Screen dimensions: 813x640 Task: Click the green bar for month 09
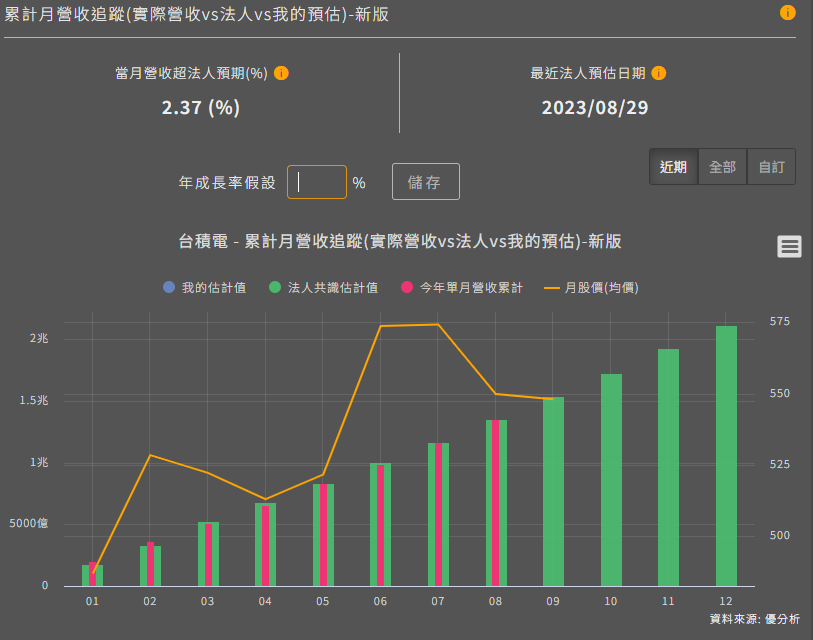point(553,492)
